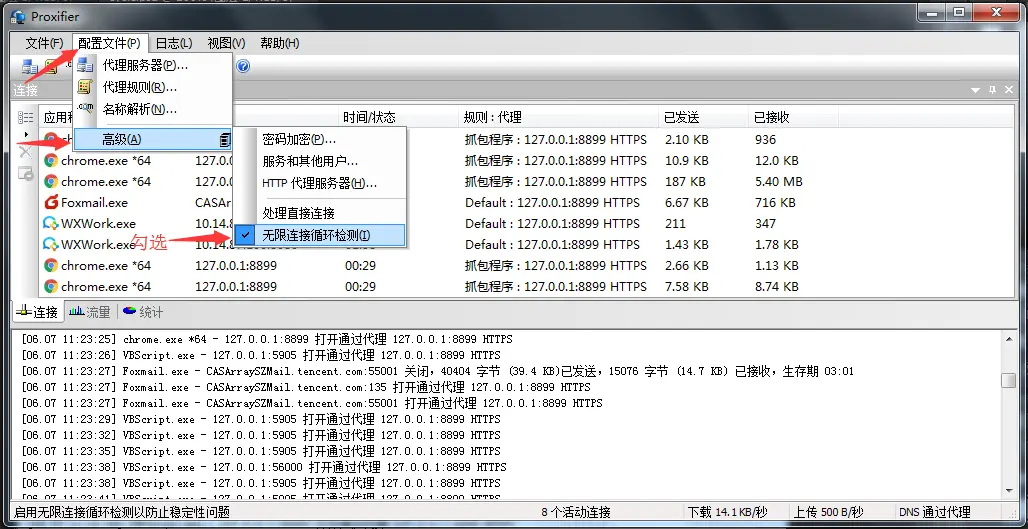Open the 配置文件(P) menu
The width and height of the screenshot is (1028, 529).
109,43
